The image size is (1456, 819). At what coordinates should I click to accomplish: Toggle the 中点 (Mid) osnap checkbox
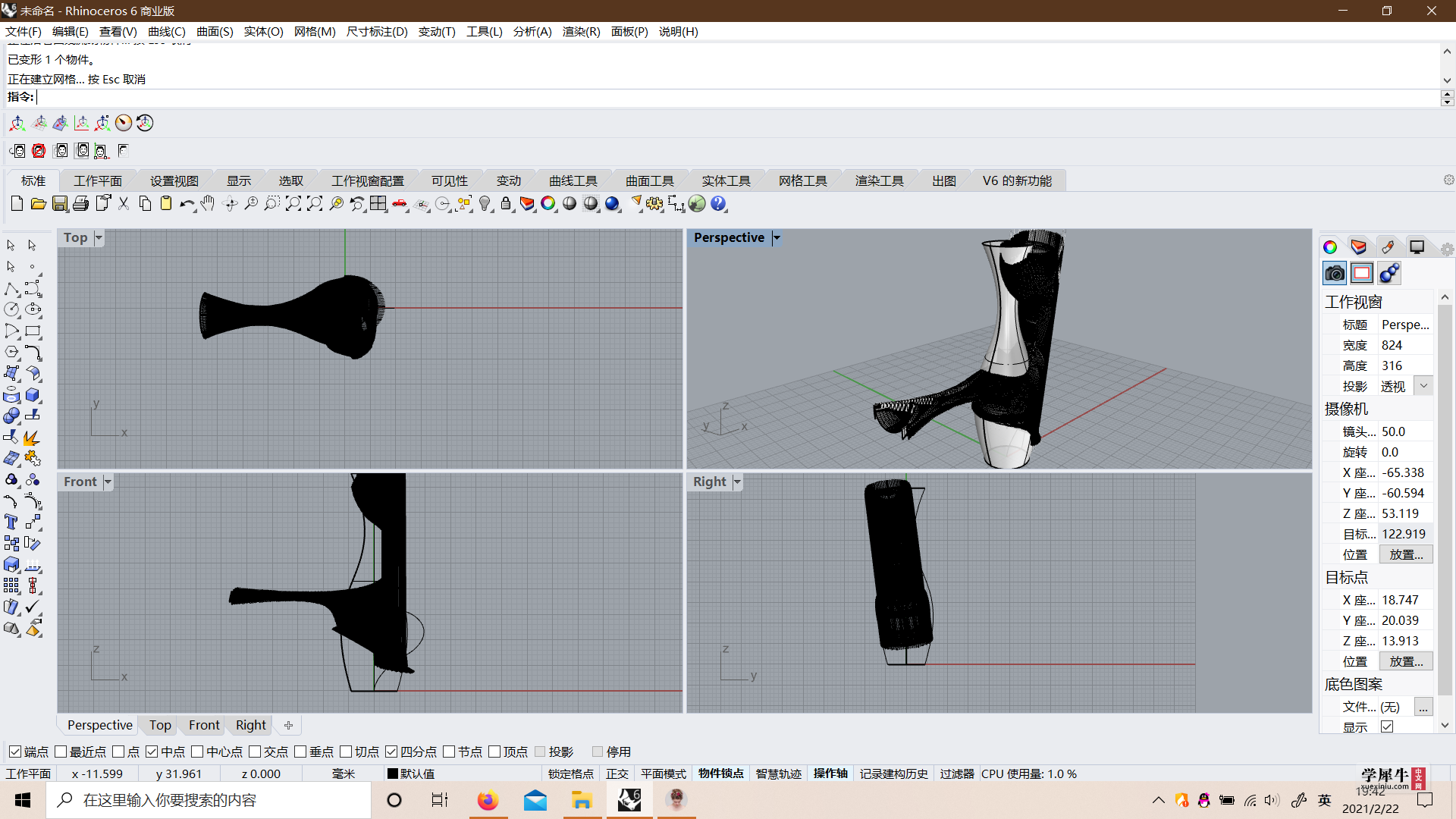tap(152, 752)
